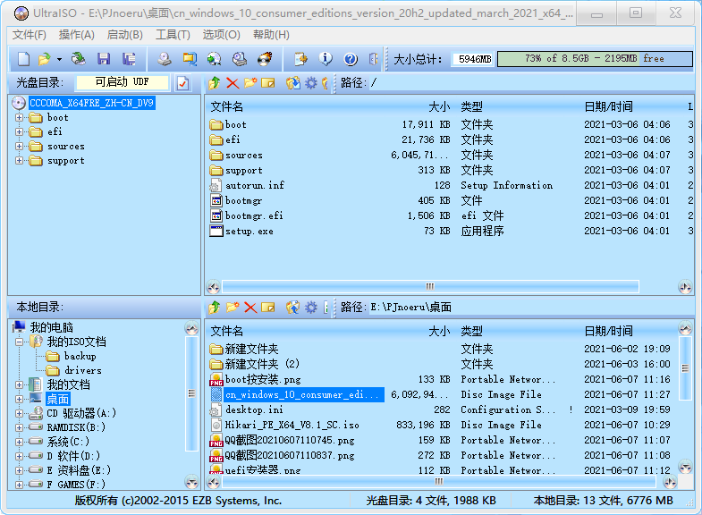Click the Rename icon in local panel
The image size is (702, 515).
point(268,307)
